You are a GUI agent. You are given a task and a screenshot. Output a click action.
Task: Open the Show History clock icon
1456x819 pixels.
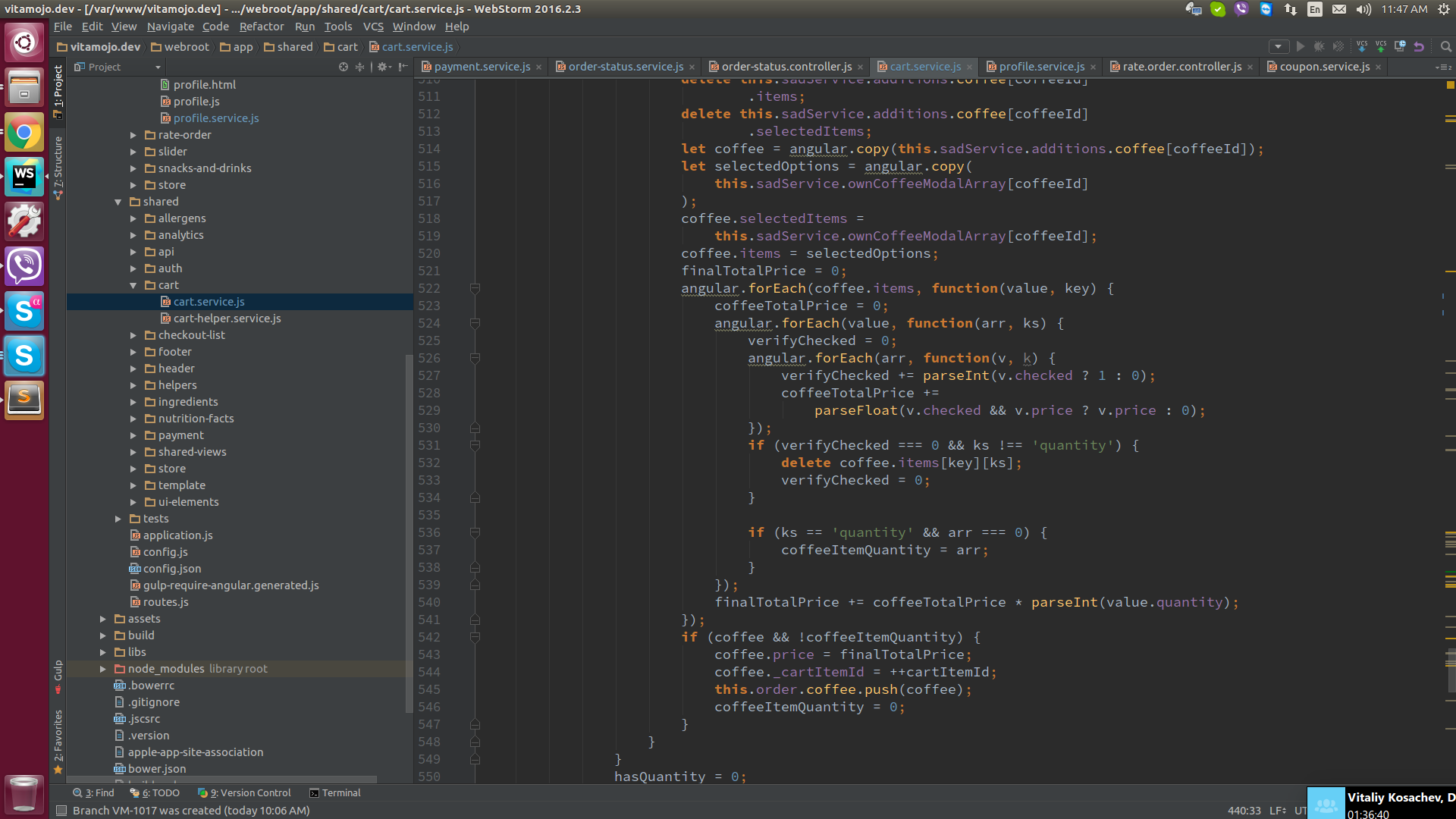pos(1400,46)
